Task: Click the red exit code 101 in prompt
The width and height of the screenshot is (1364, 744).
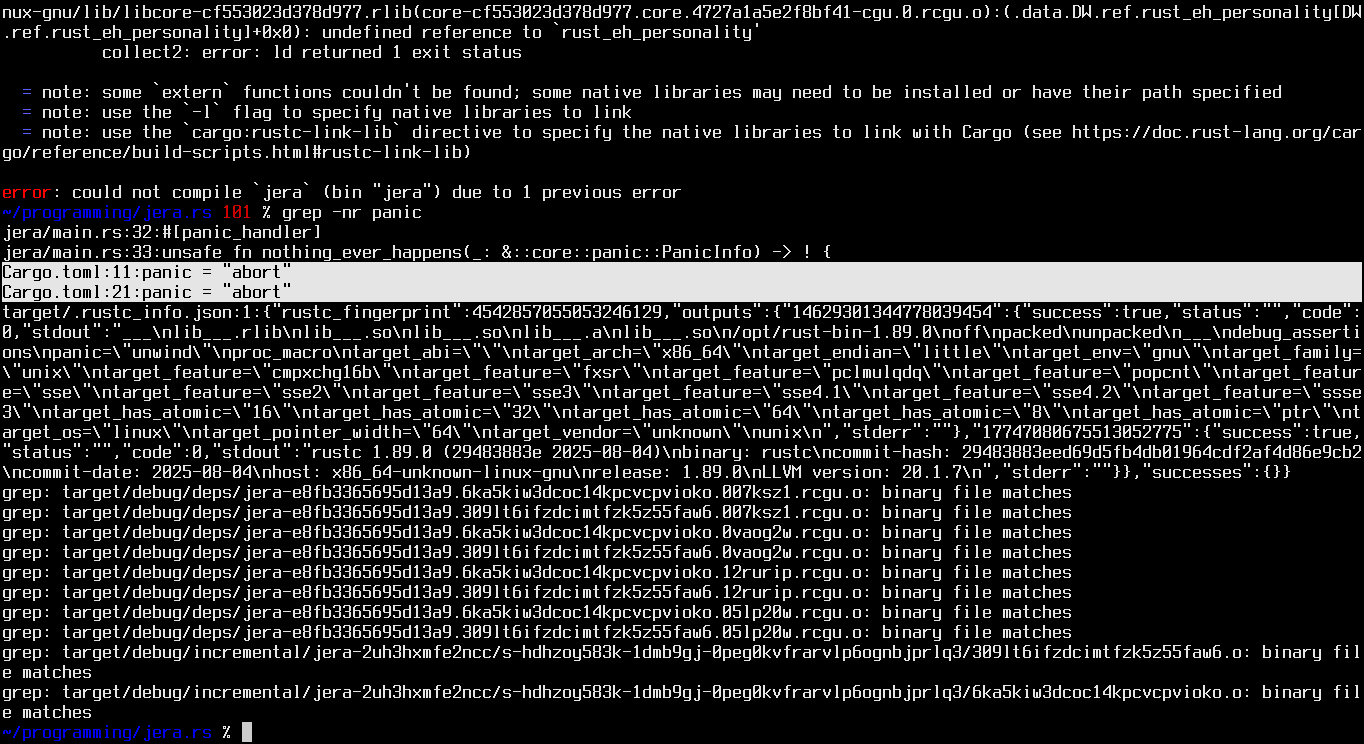Action: [237, 212]
